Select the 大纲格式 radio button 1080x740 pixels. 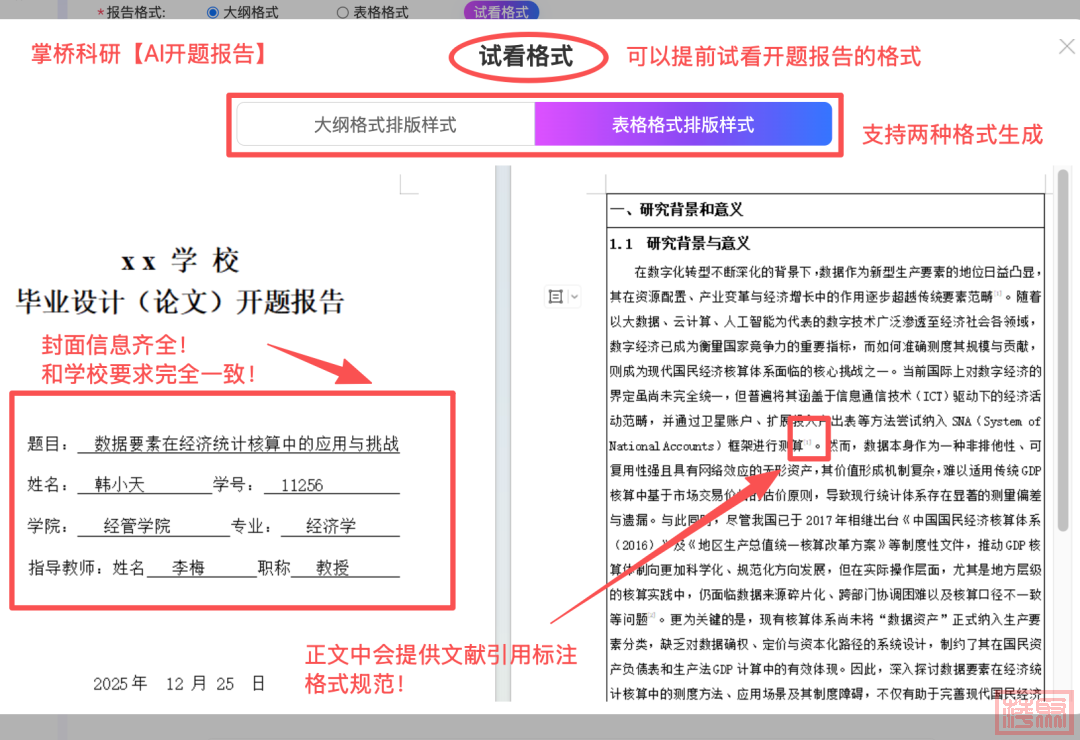[x=213, y=13]
